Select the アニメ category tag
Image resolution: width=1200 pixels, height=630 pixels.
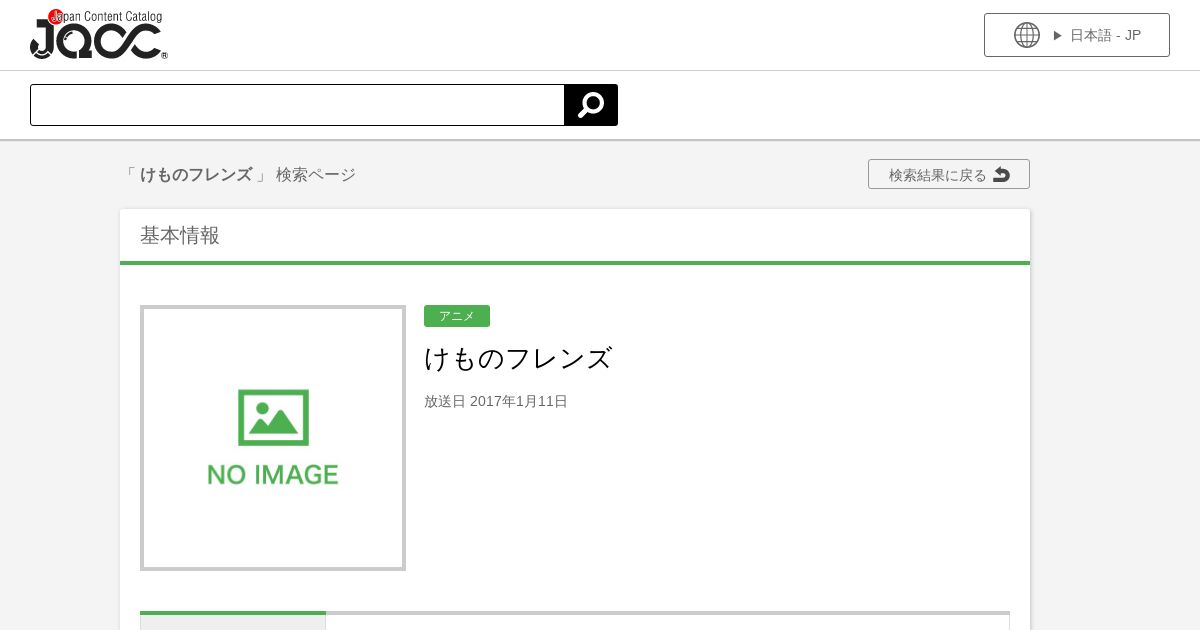point(457,316)
